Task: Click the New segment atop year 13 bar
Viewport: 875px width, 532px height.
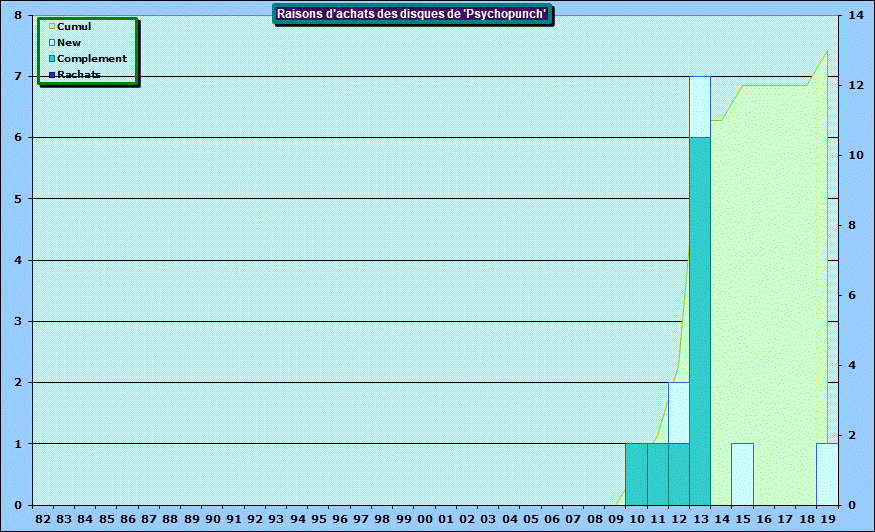Action: pos(700,106)
